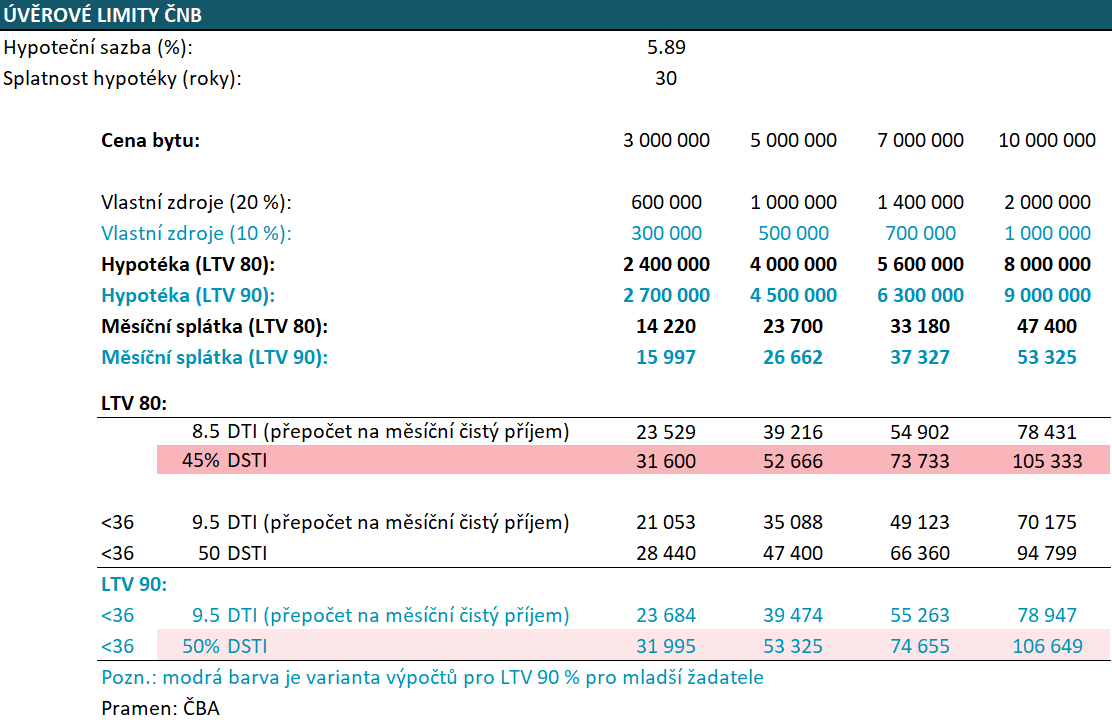This screenshot has height=724, width=1112.
Task: Click the 8.5 DTI income value 39 216
Action: (793, 432)
